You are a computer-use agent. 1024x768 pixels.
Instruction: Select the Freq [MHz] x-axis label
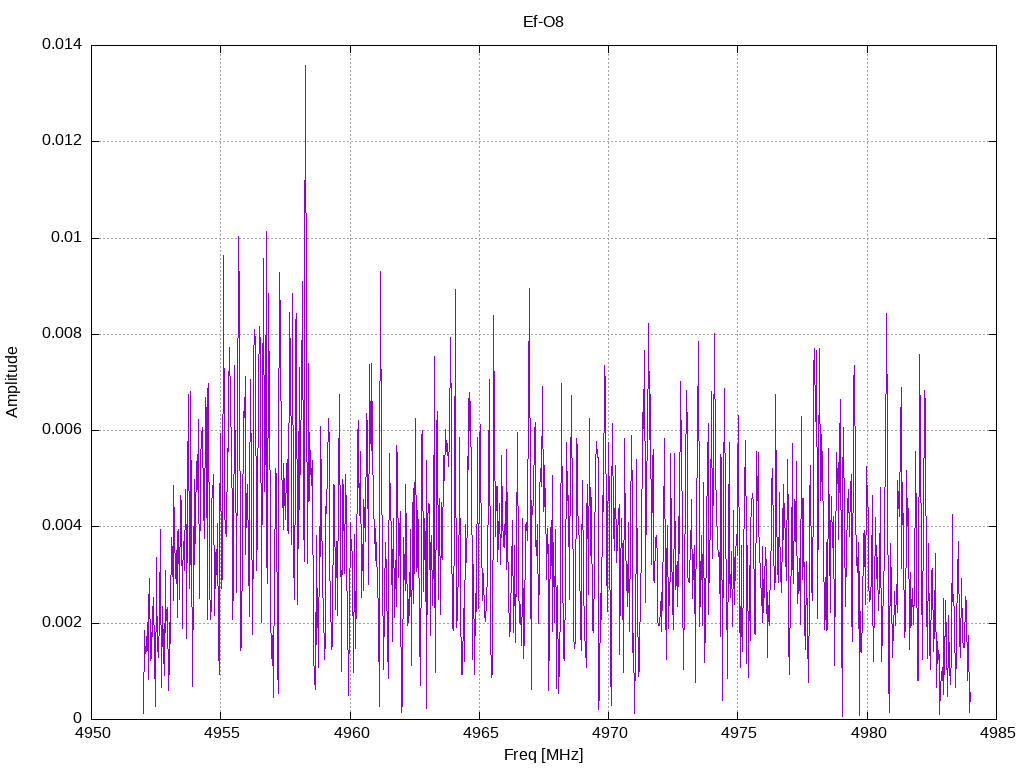point(543,754)
